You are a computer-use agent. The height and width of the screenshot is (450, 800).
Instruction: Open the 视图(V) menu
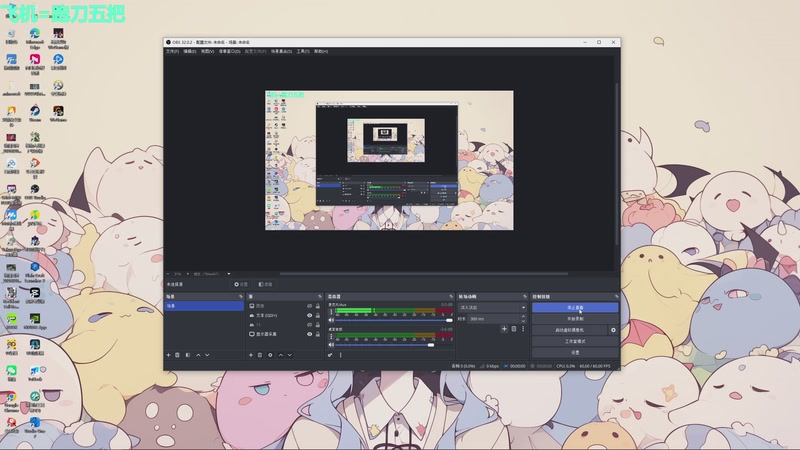coord(207,52)
